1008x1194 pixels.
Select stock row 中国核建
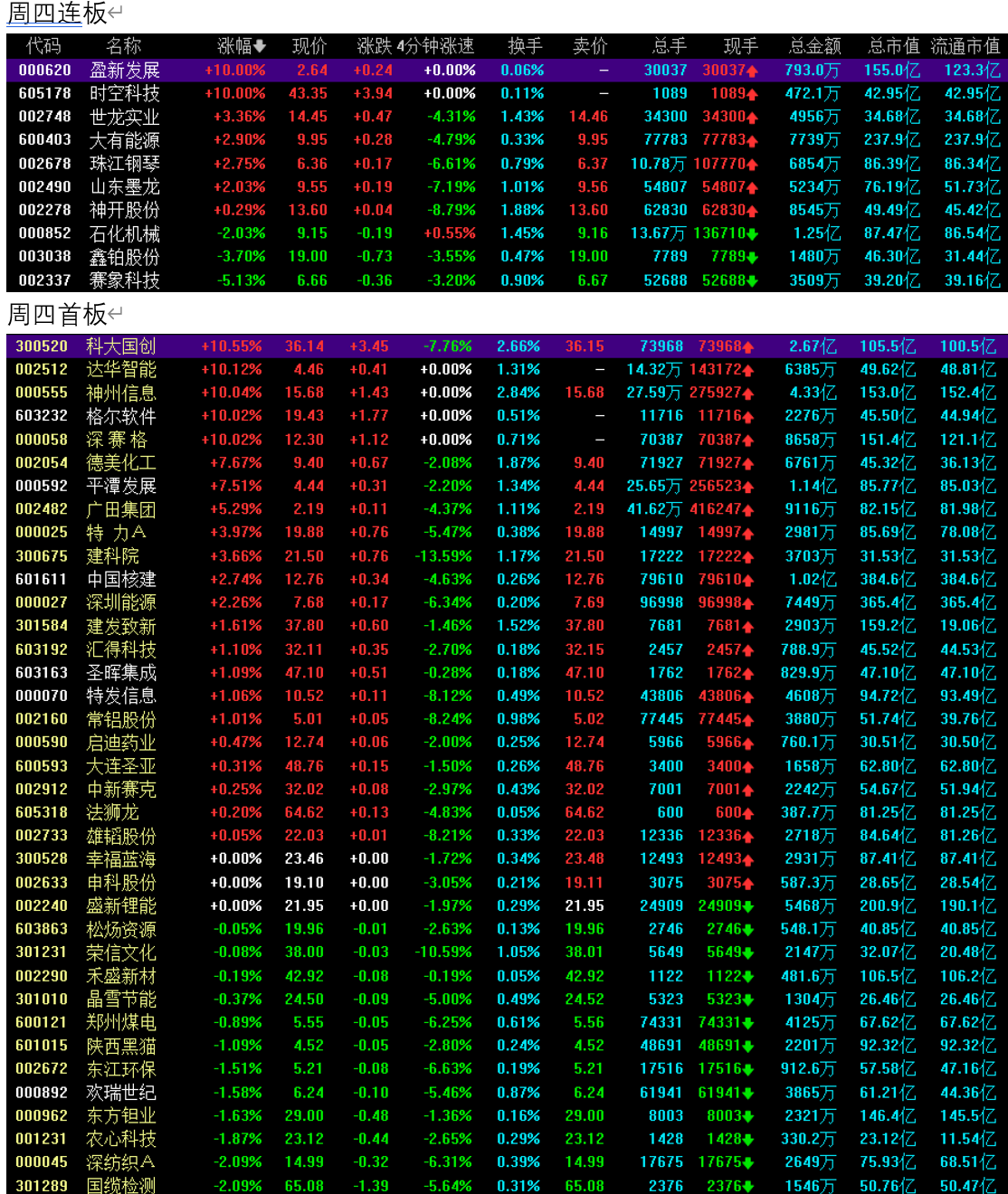(x=506, y=579)
